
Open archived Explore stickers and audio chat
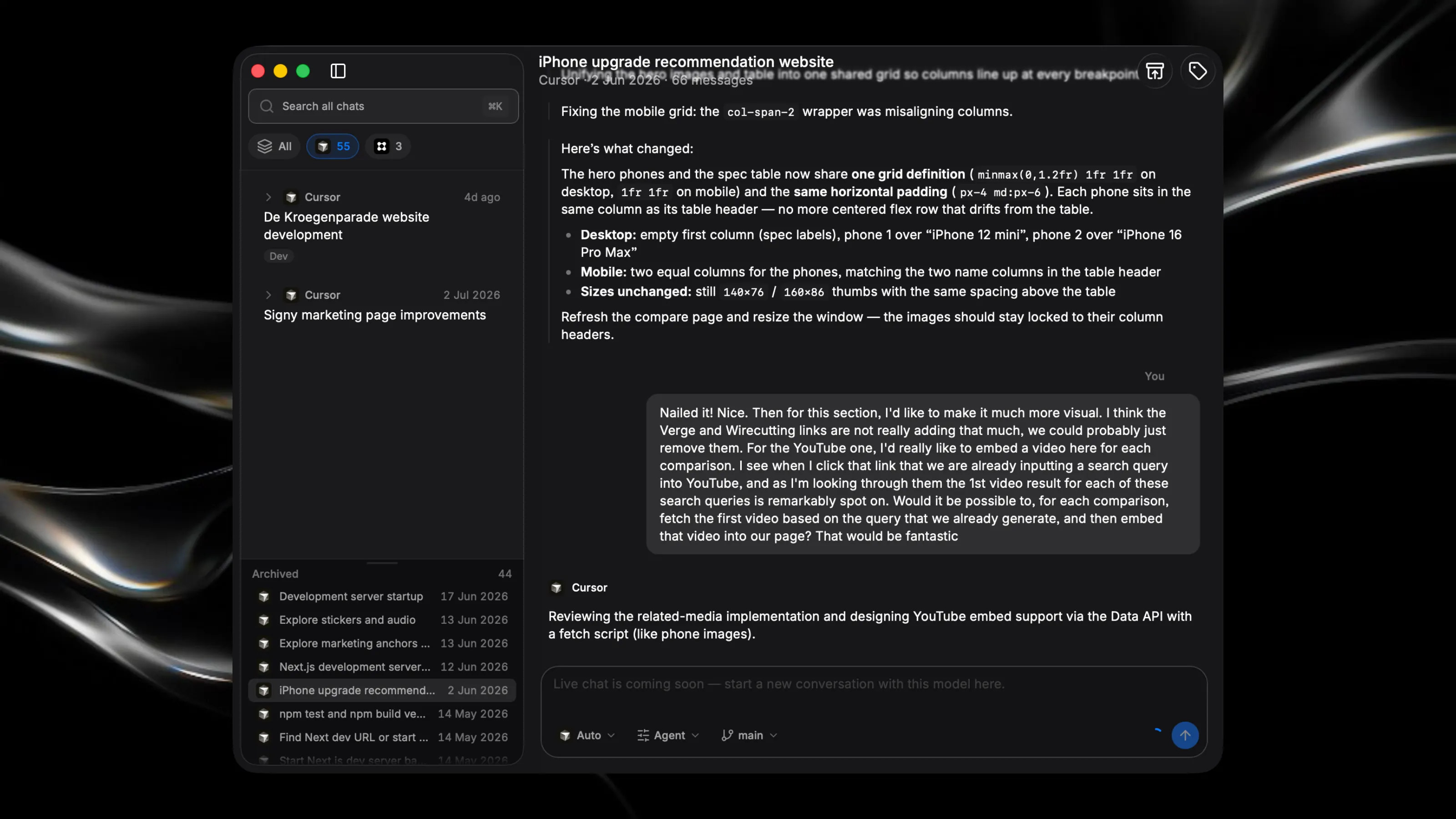click(x=382, y=620)
